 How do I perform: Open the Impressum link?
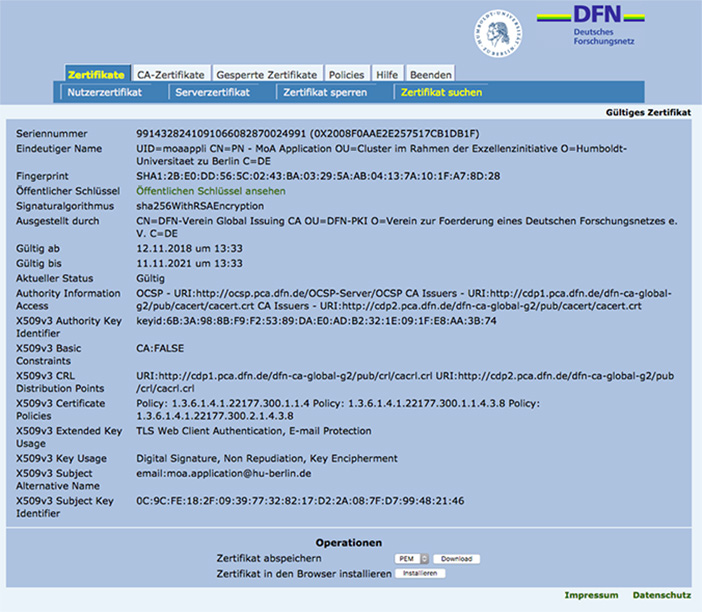tap(591, 595)
